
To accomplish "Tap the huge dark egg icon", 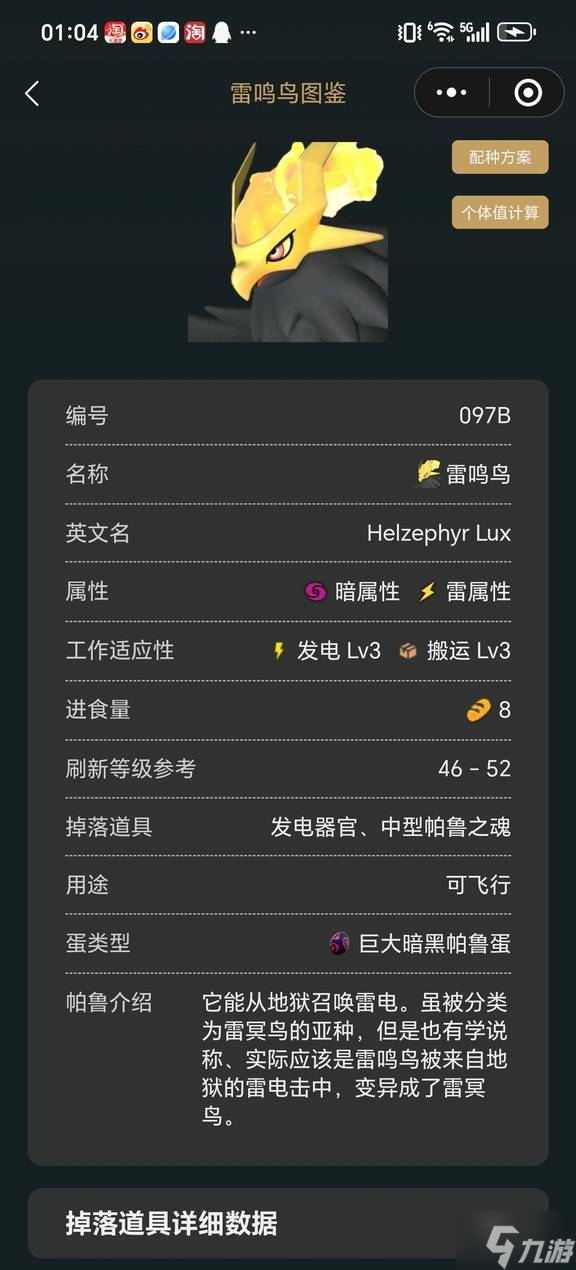I will point(339,943).
